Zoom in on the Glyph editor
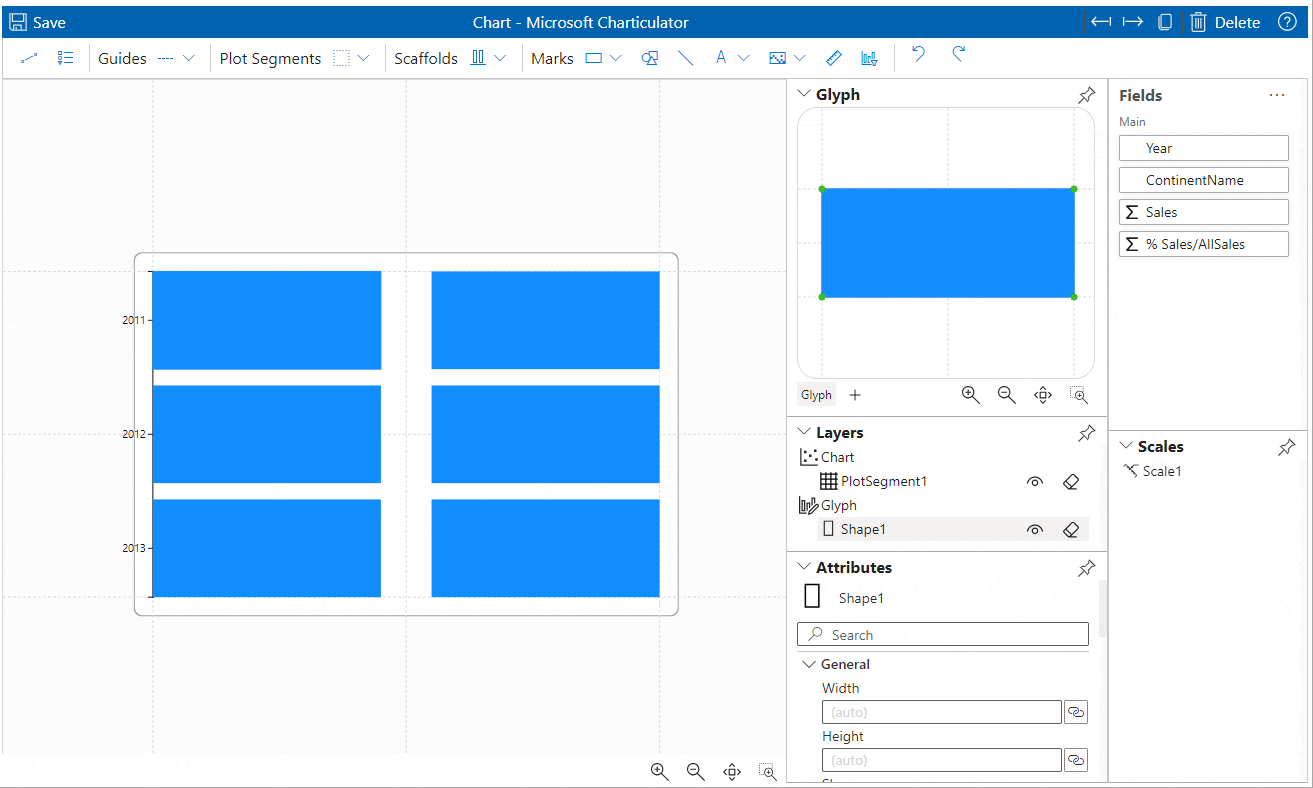This screenshot has width=1313, height=788. click(970, 394)
